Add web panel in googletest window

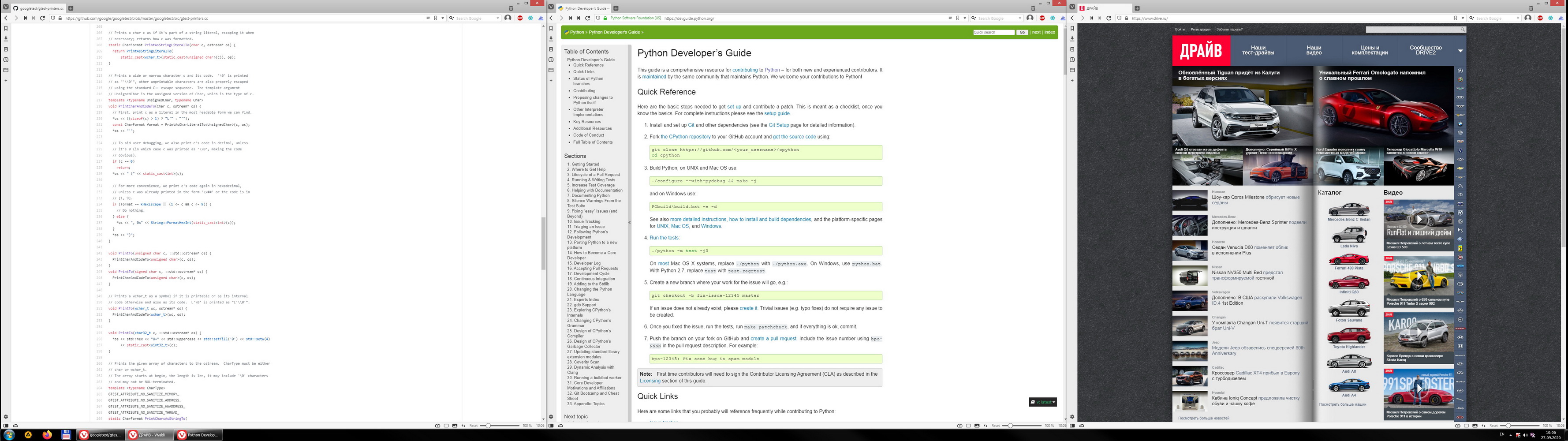pos(5,80)
